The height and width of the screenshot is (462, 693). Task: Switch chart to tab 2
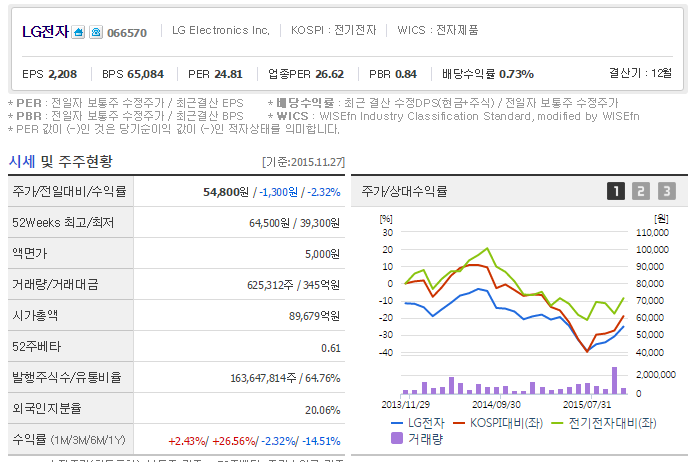(x=641, y=191)
